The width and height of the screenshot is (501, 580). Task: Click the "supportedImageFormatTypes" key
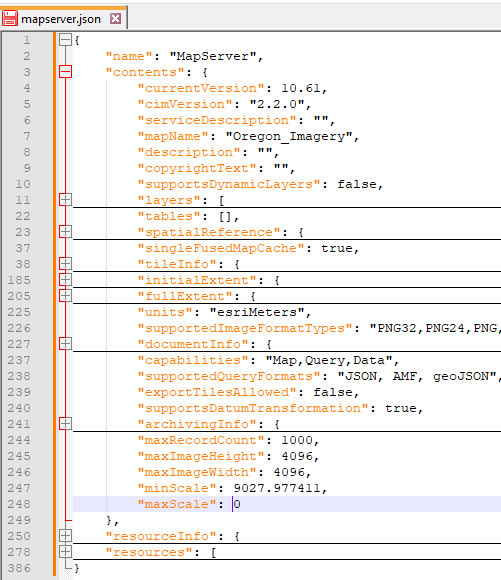(x=245, y=328)
